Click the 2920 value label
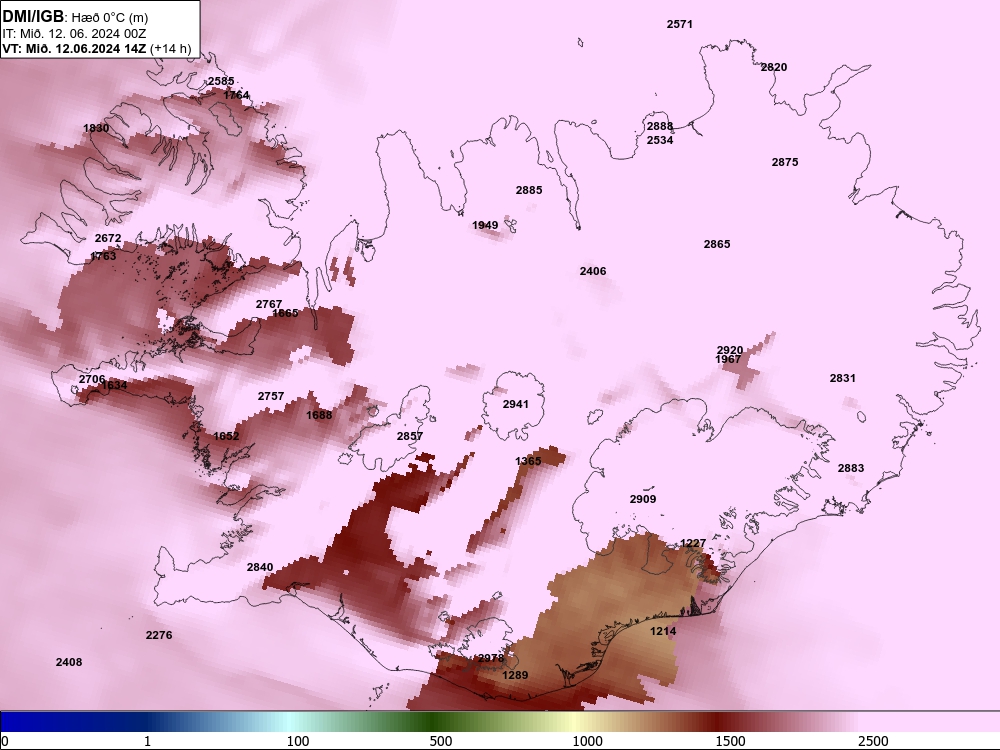Image resolution: width=1000 pixels, height=750 pixels. click(730, 350)
